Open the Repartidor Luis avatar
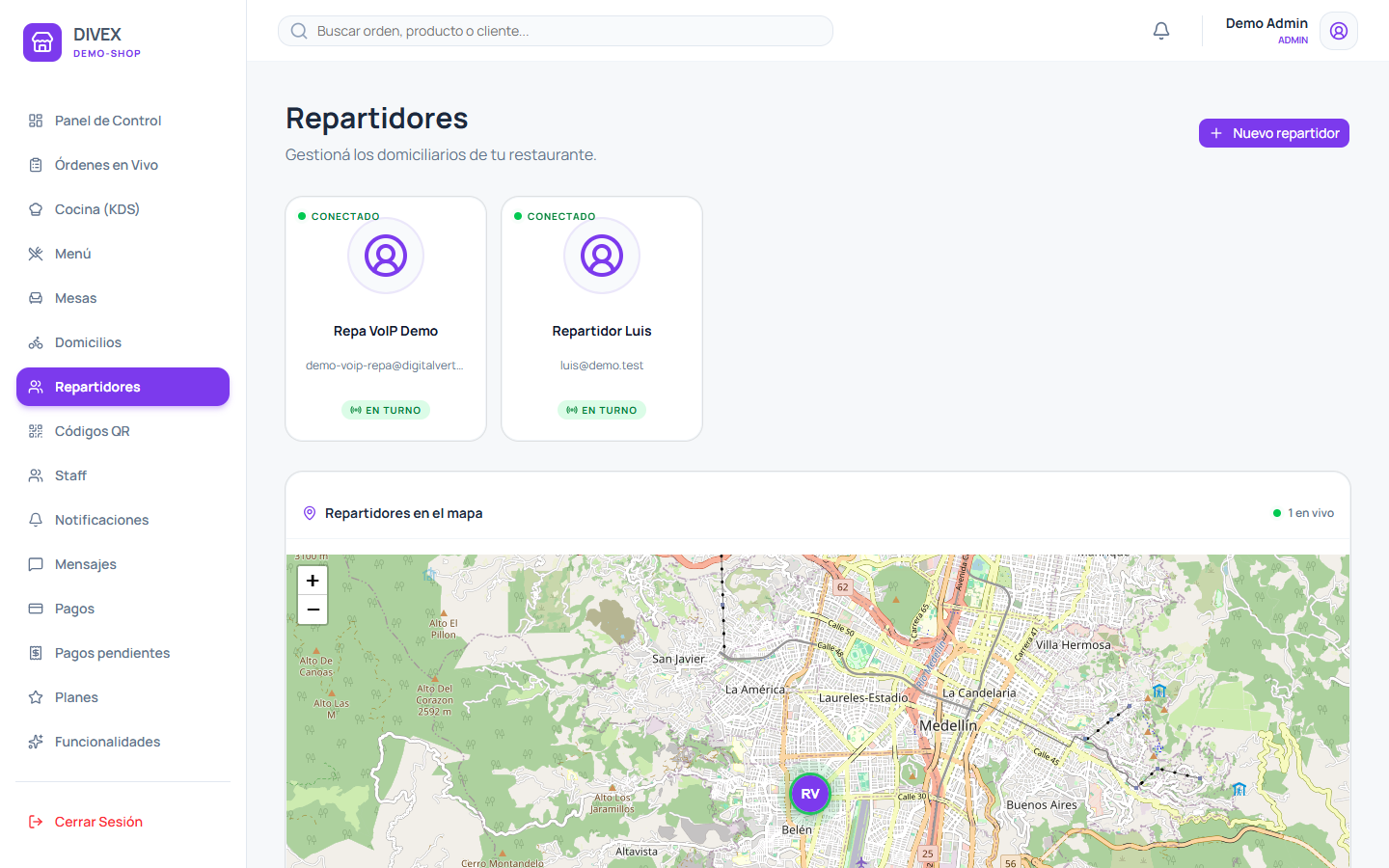Screen dimensions: 1389x868 pos(602,256)
